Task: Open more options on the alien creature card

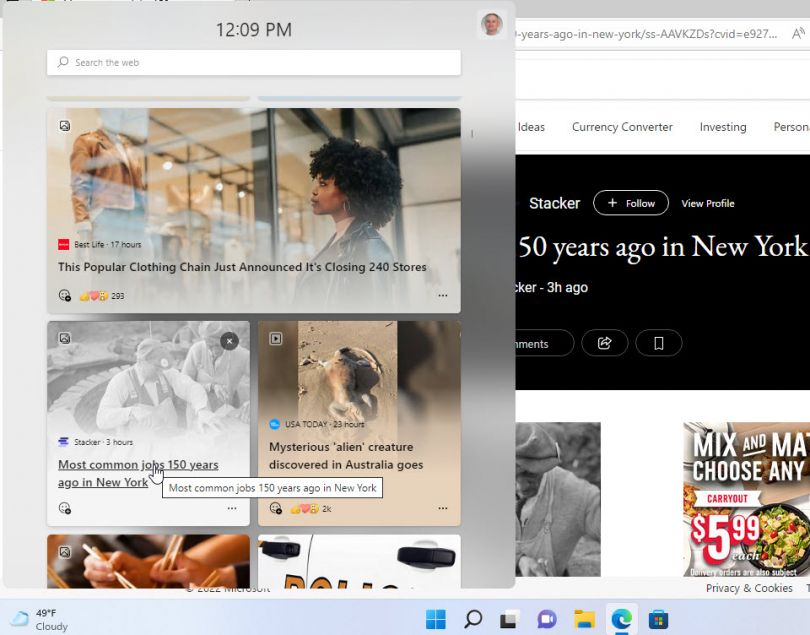Action: point(443,508)
